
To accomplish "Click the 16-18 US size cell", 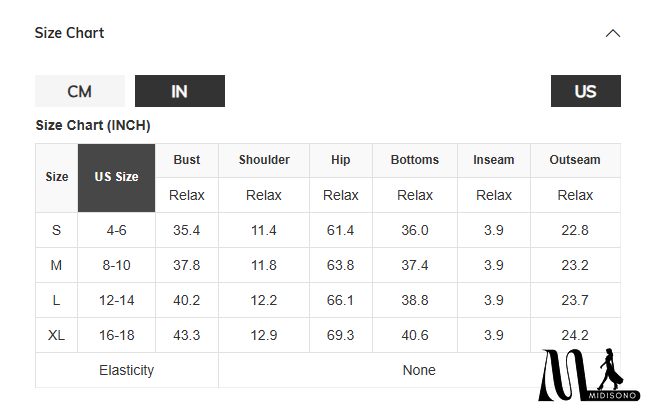I will [x=117, y=335].
